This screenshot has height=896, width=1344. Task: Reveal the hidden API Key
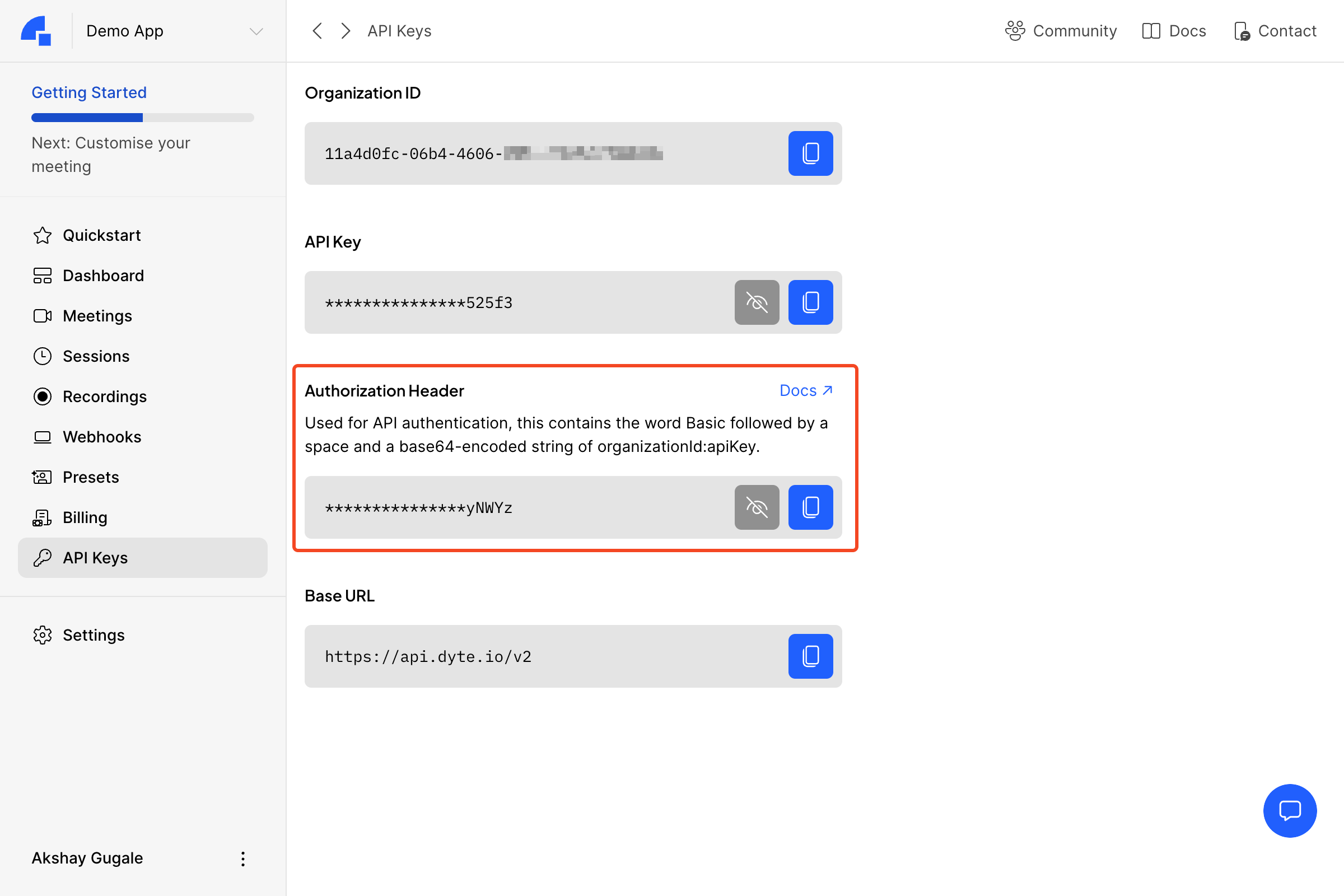pyautogui.click(x=757, y=302)
